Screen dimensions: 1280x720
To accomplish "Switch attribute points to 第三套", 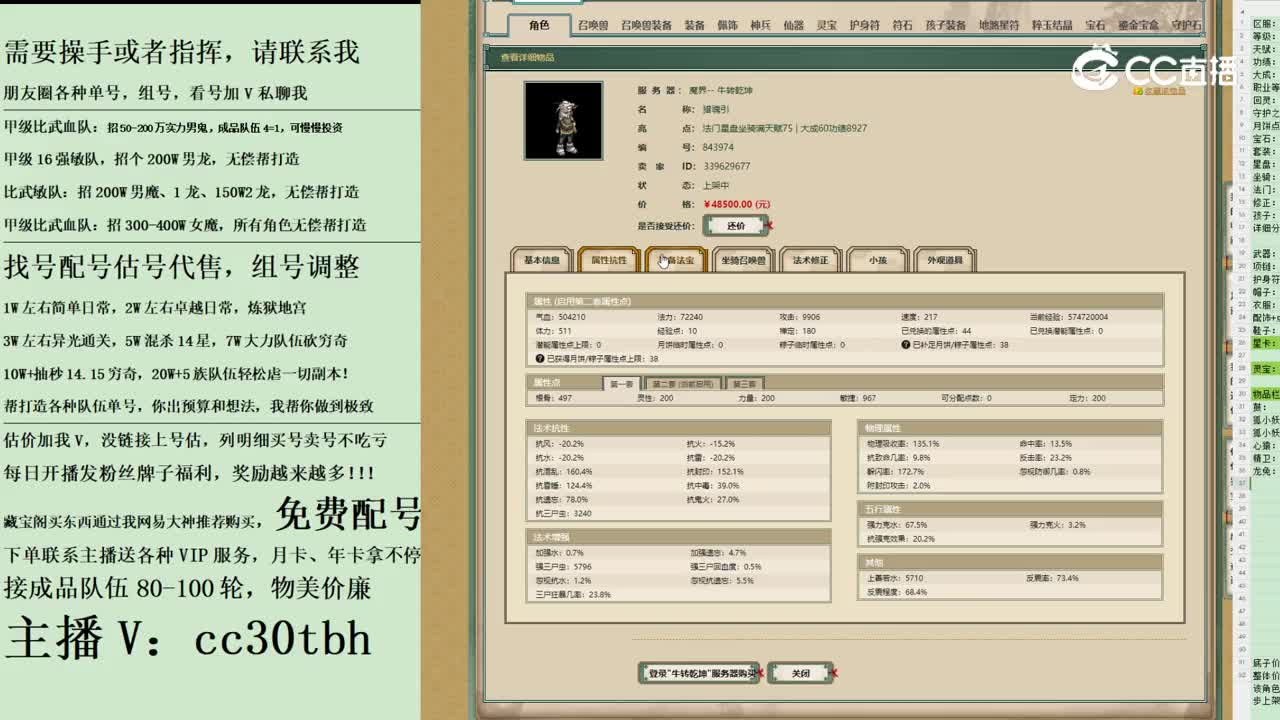I will click(743, 384).
